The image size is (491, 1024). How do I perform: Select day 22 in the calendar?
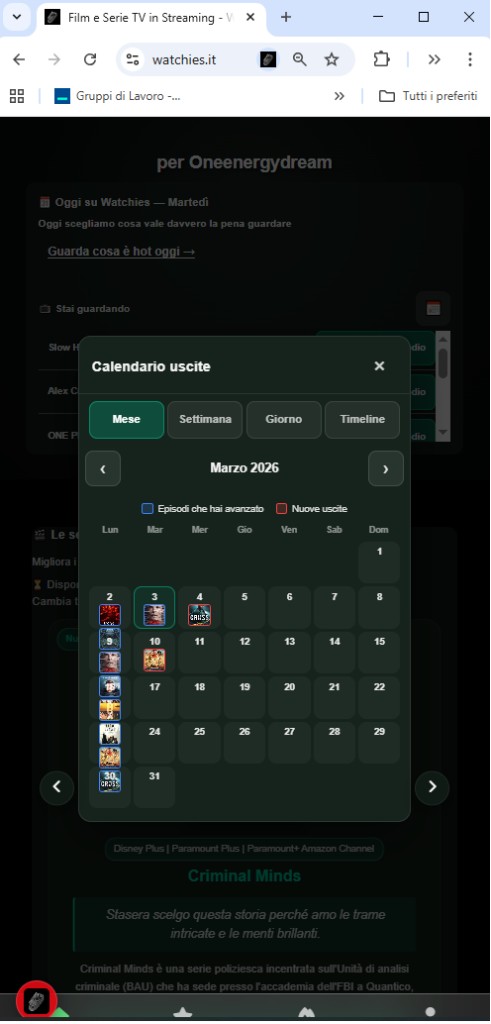(379, 697)
